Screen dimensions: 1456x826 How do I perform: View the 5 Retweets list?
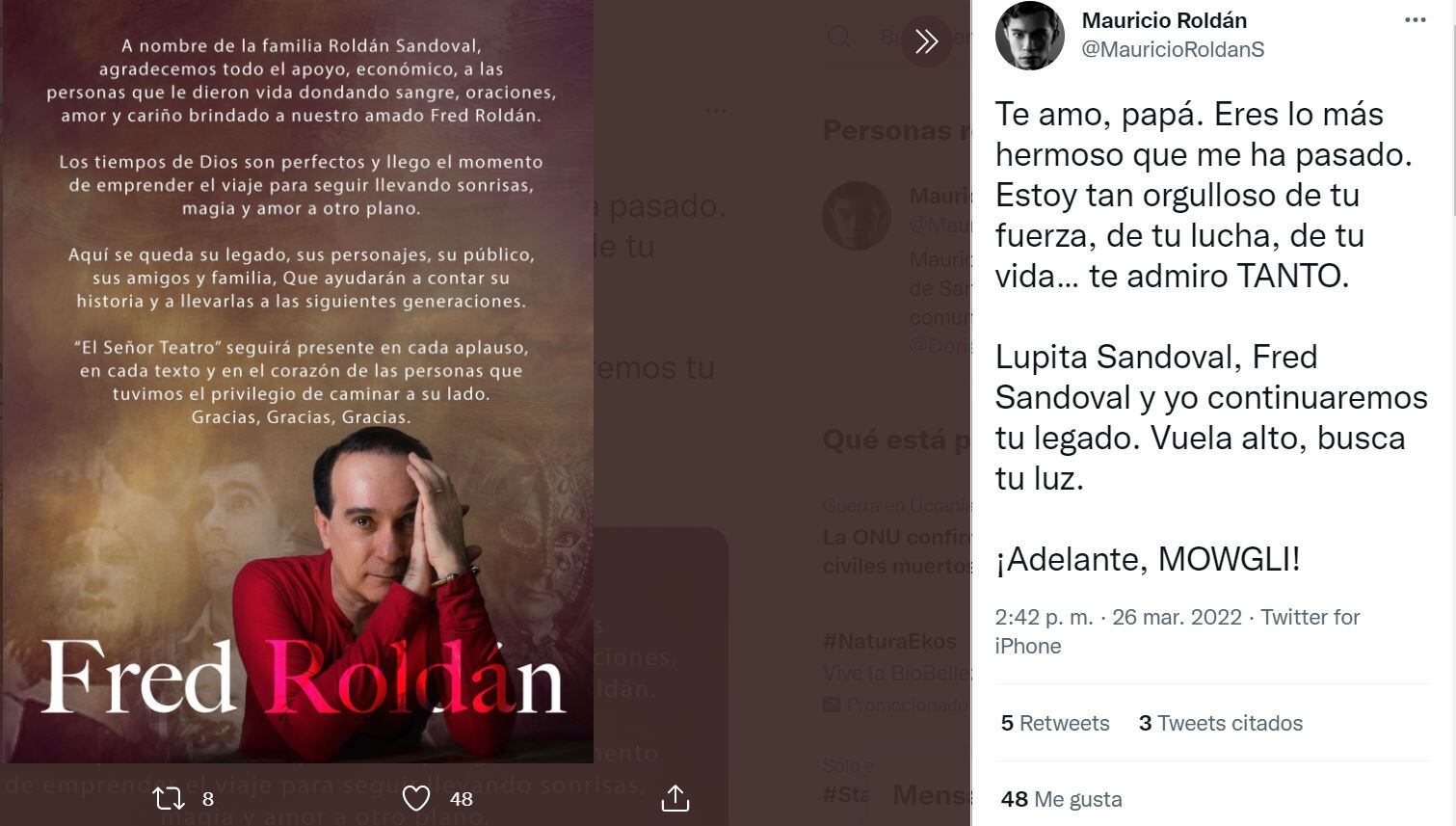(1055, 723)
